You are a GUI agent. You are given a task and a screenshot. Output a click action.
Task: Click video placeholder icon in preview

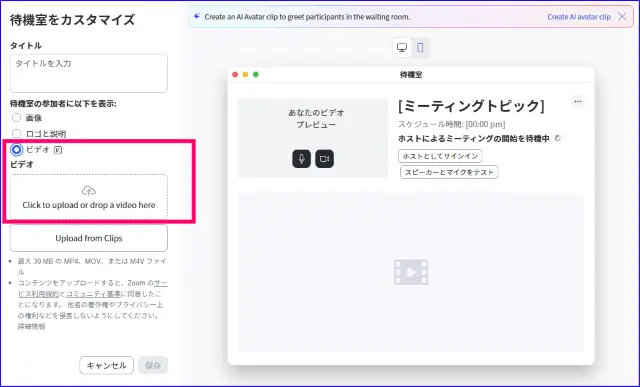pyautogui.click(x=411, y=272)
